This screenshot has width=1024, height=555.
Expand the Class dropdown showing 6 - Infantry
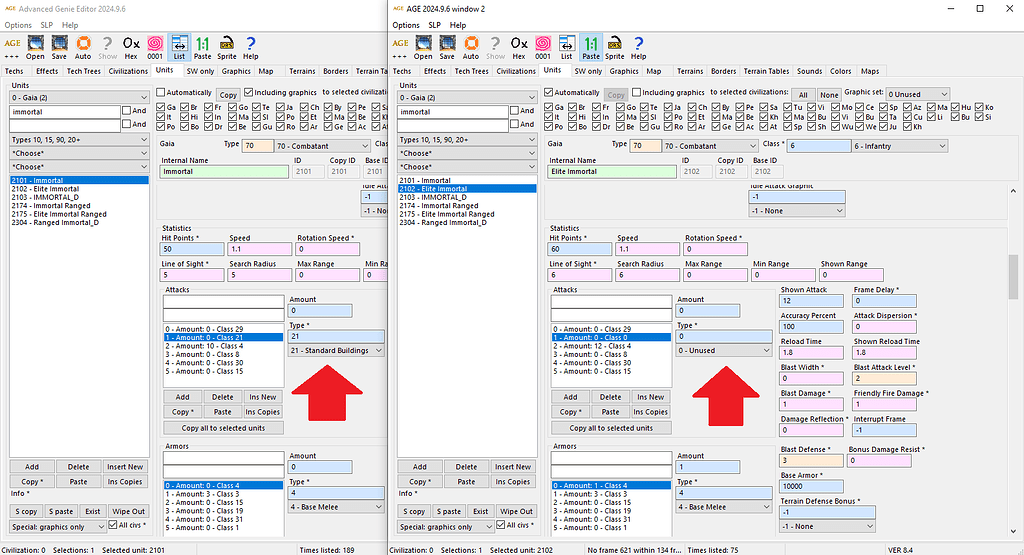pyautogui.click(x=898, y=146)
